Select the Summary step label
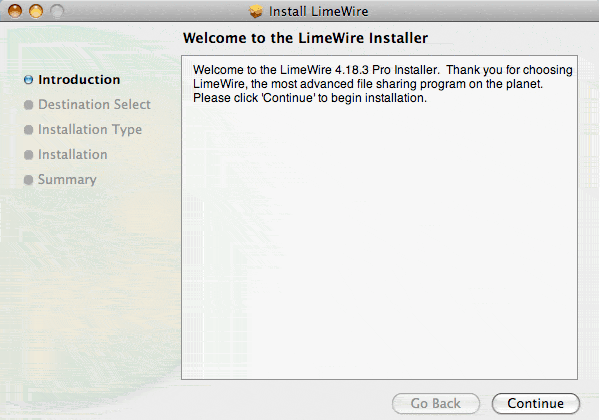The image size is (600, 420). coord(67,180)
